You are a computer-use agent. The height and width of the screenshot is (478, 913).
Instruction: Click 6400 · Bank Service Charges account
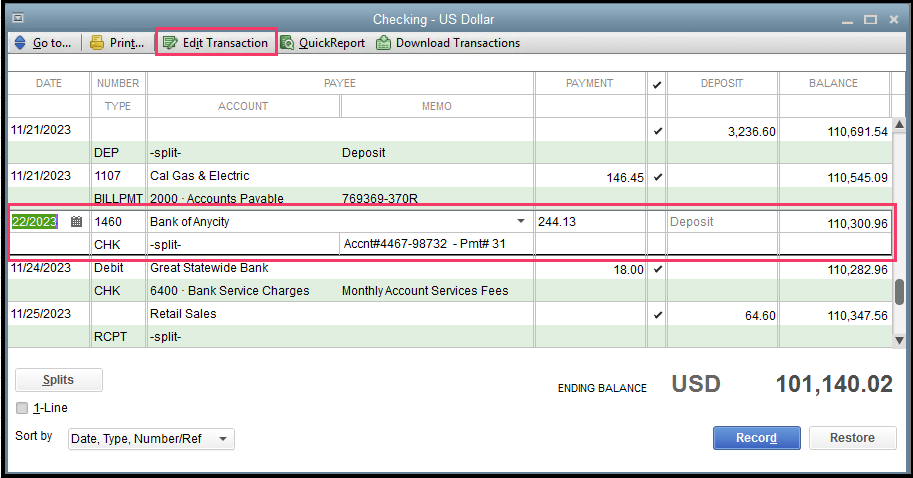229,291
